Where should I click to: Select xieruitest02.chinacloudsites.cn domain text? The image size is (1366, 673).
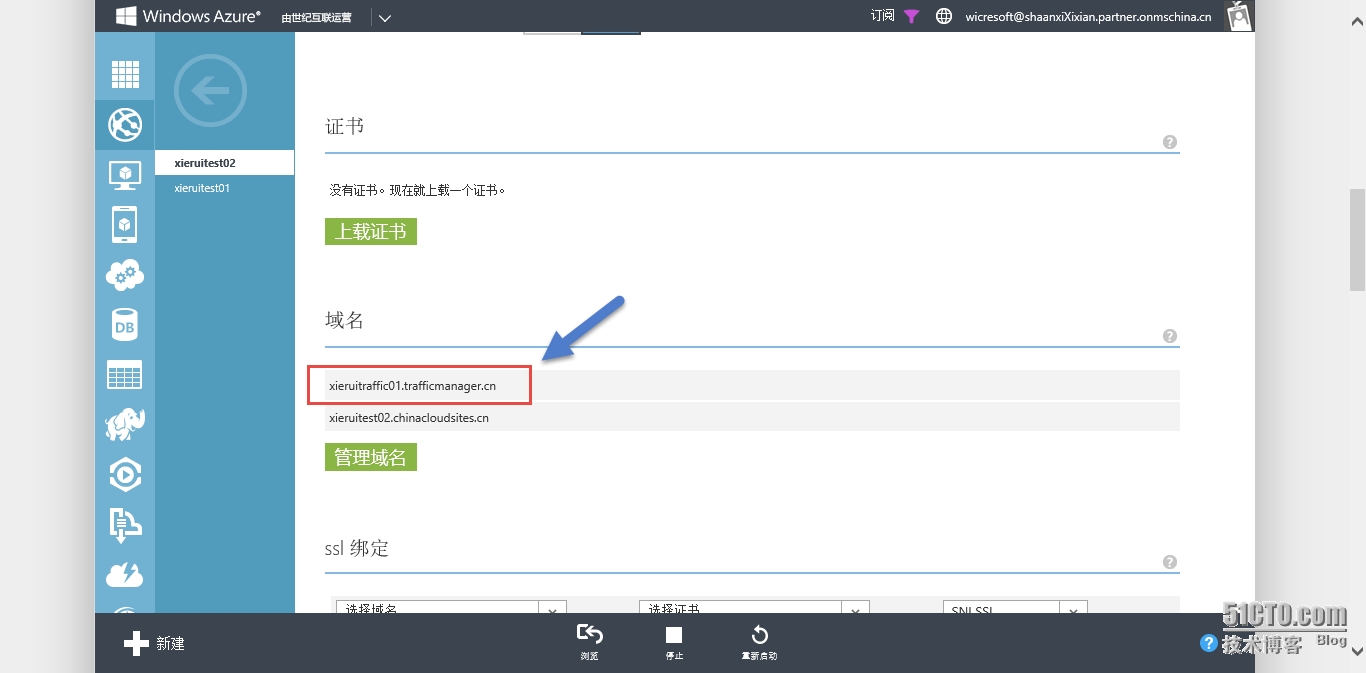tap(409, 418)
